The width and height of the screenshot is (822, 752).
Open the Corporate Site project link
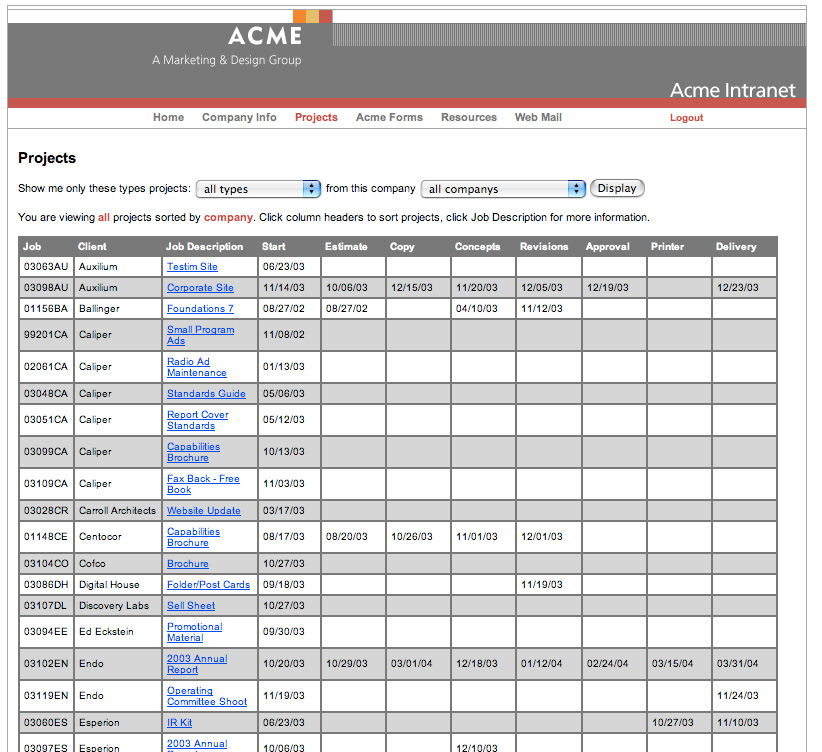point(200,288)
